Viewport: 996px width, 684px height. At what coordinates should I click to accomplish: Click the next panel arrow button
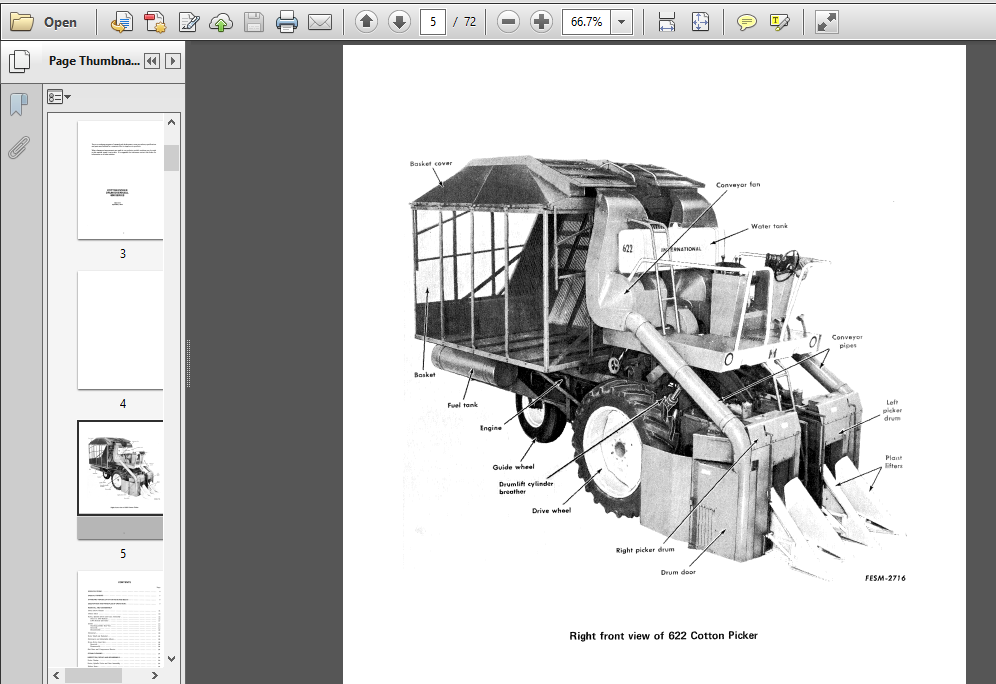(x=173, y=61)
